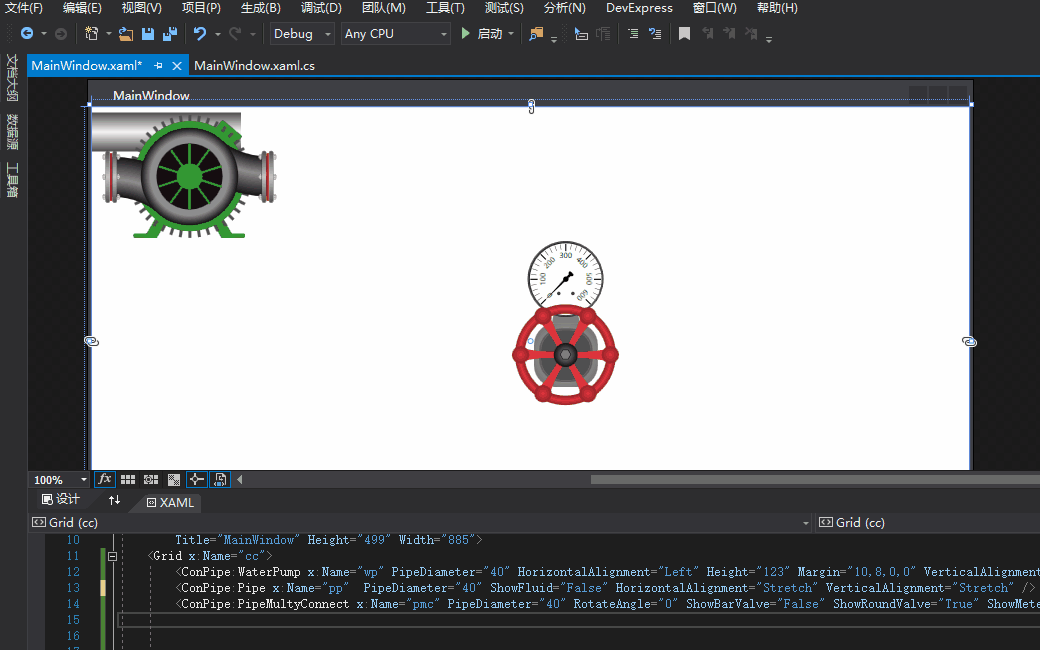
Task: Click the New Project toolbar icon
Action: click(x=92, y=33)
